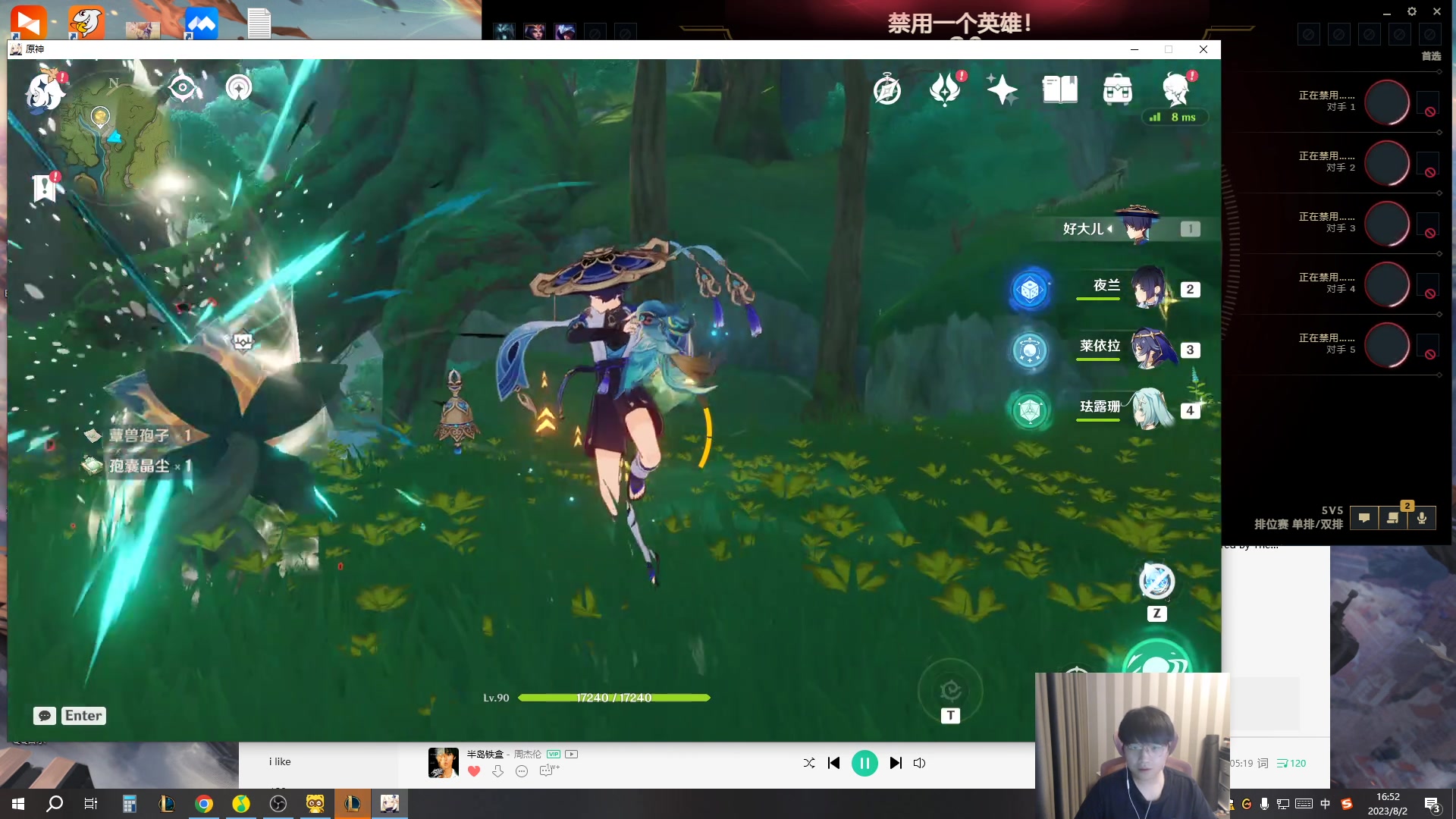Mute the music player volume
This screenshot has width=1456, height=819.
coord(919,763)
